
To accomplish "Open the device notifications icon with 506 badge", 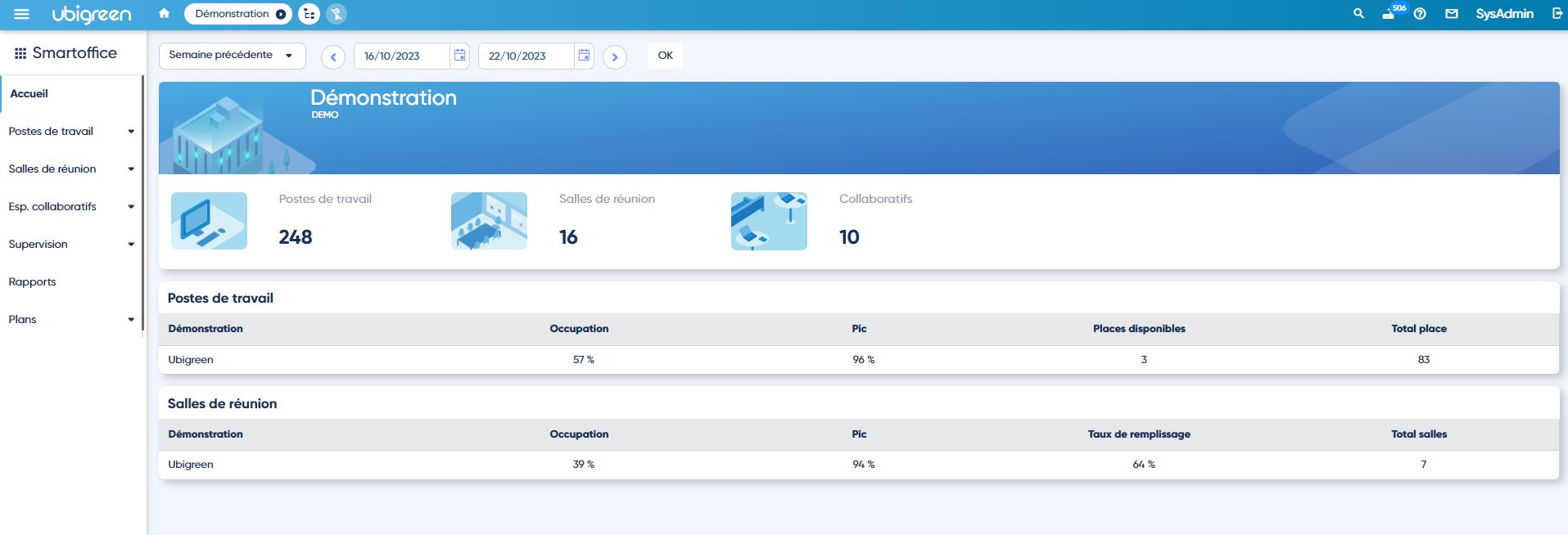I will (x=1391, y=12).
